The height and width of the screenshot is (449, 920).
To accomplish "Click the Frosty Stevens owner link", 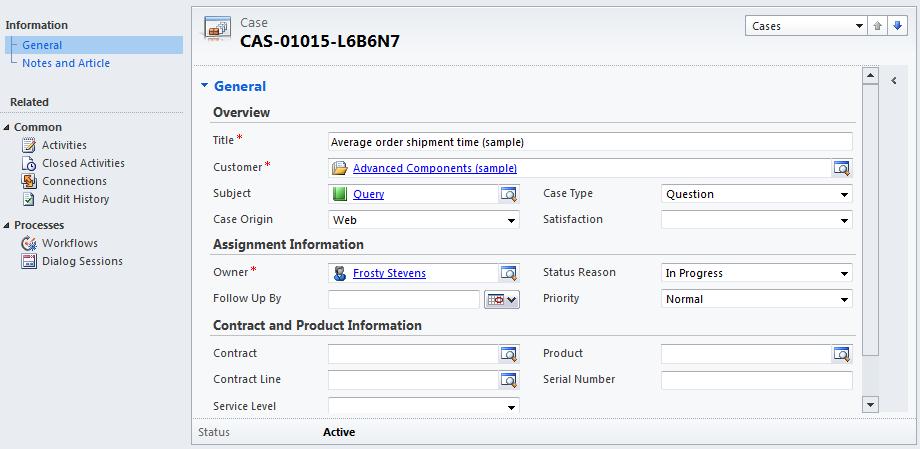I will (x=389, y=273).
